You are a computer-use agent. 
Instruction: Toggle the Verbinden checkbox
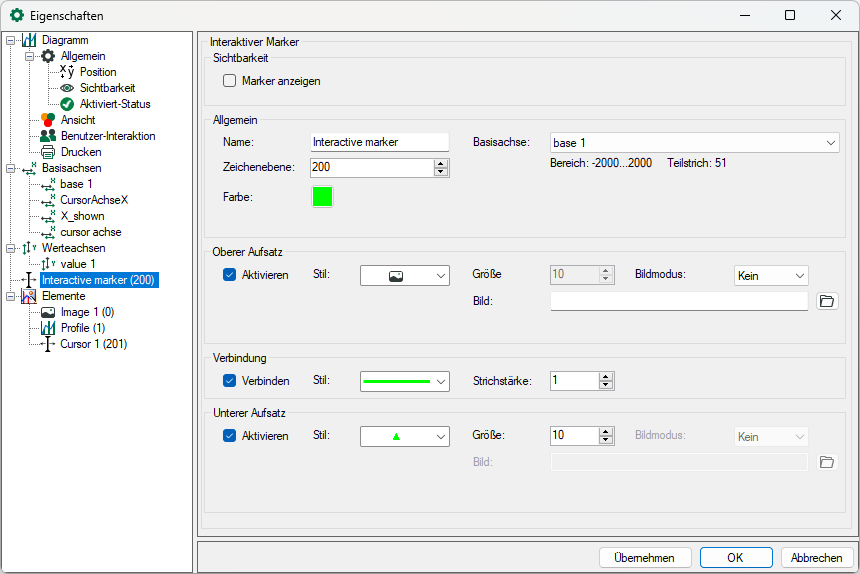tap(230, 381)
